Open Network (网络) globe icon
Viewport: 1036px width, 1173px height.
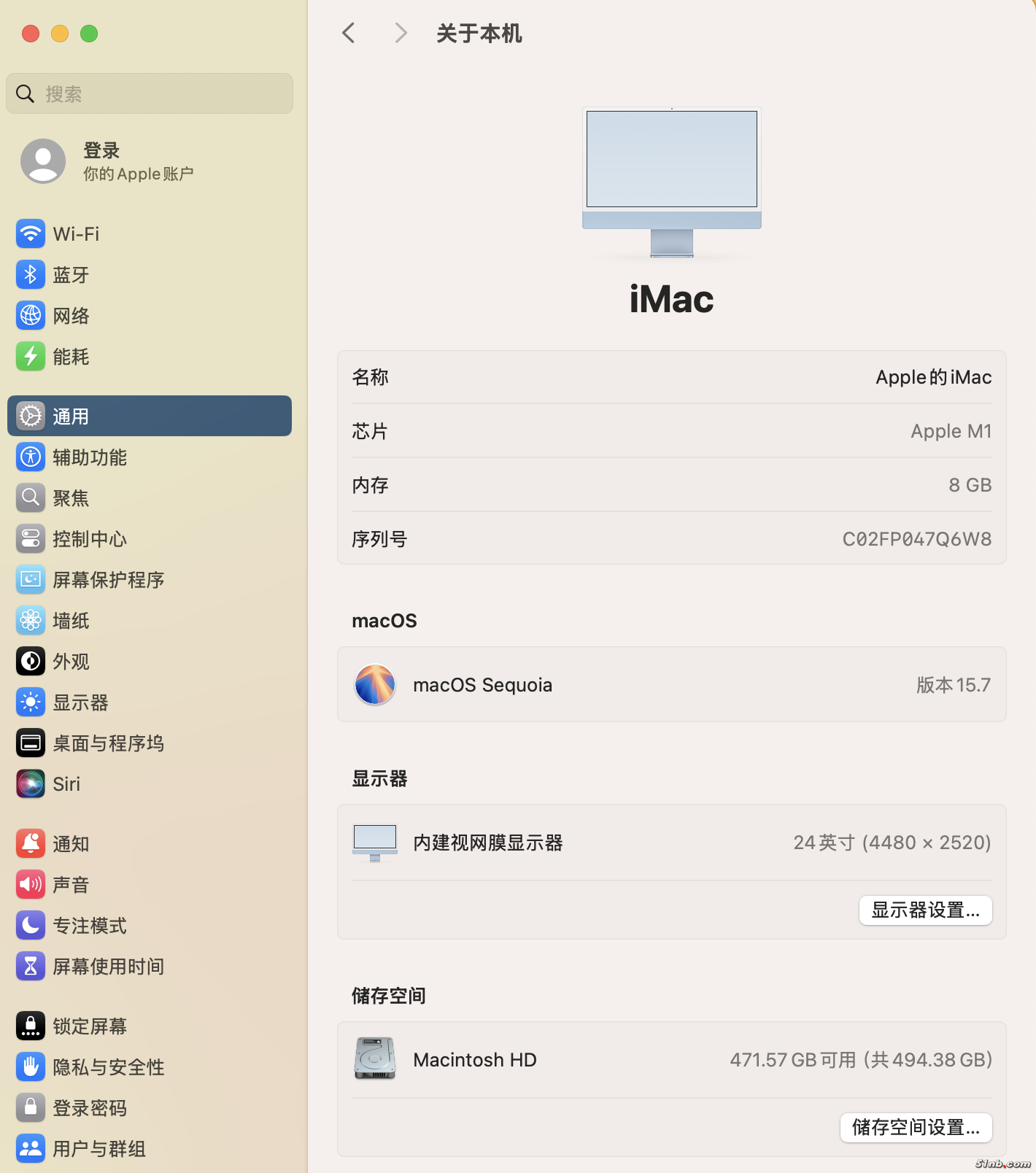click(31, 316)
